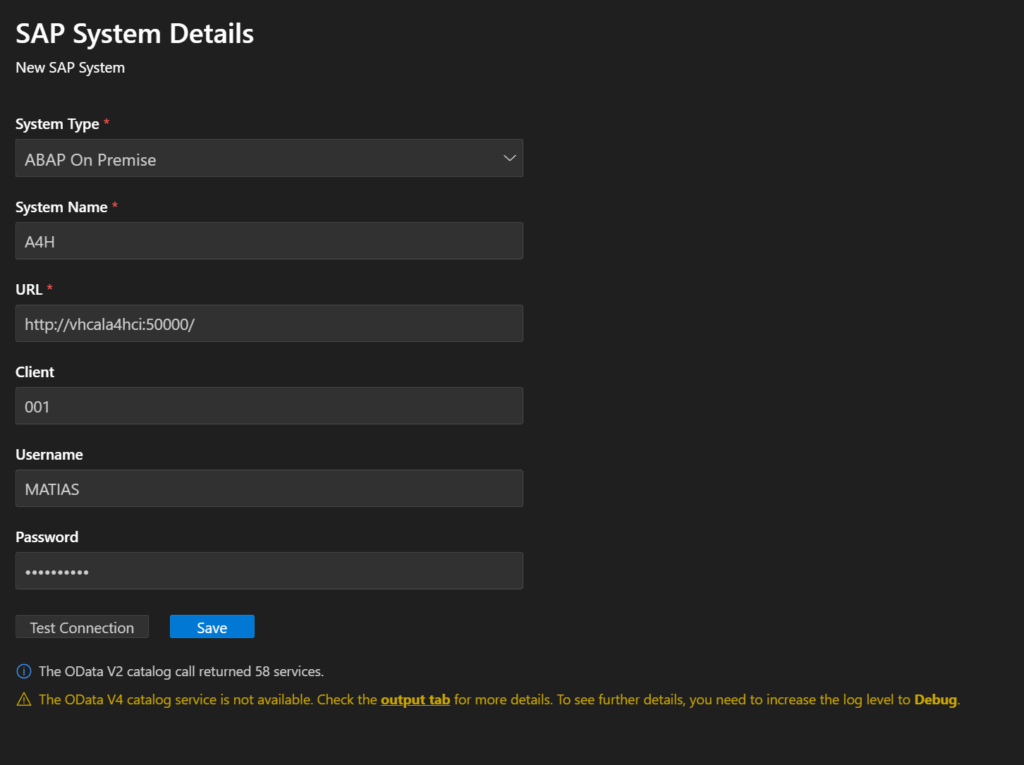
Task: Click the bold Debug text in warning
Action: tap(936, 700)
